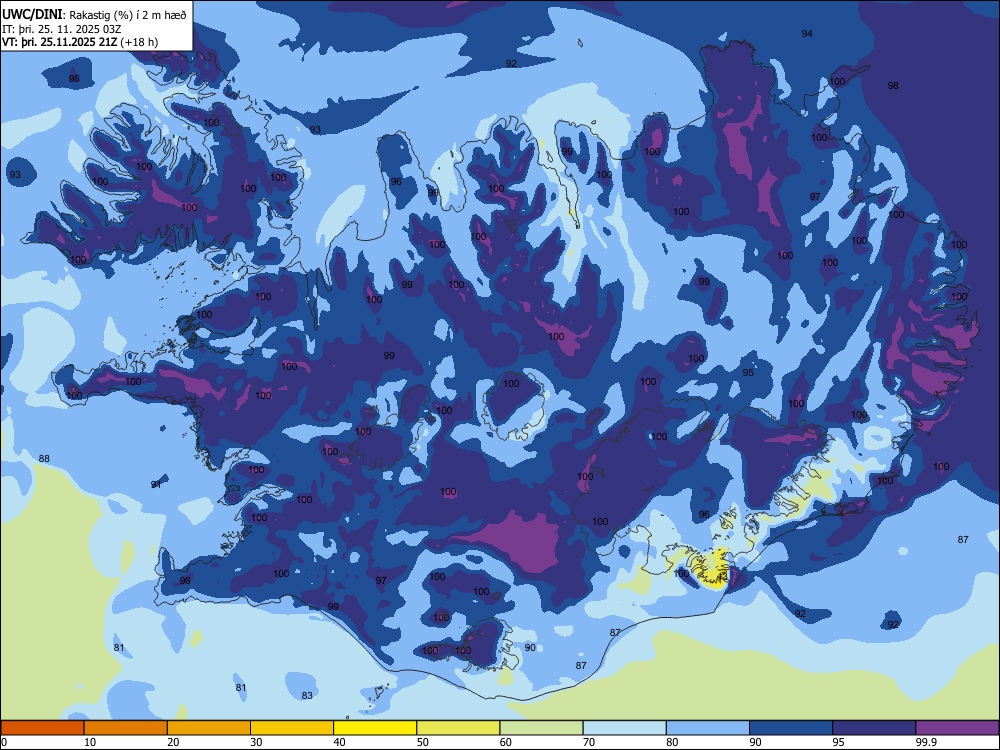
Task: Select the legend tick label '50'
Action: pos(423,742)
